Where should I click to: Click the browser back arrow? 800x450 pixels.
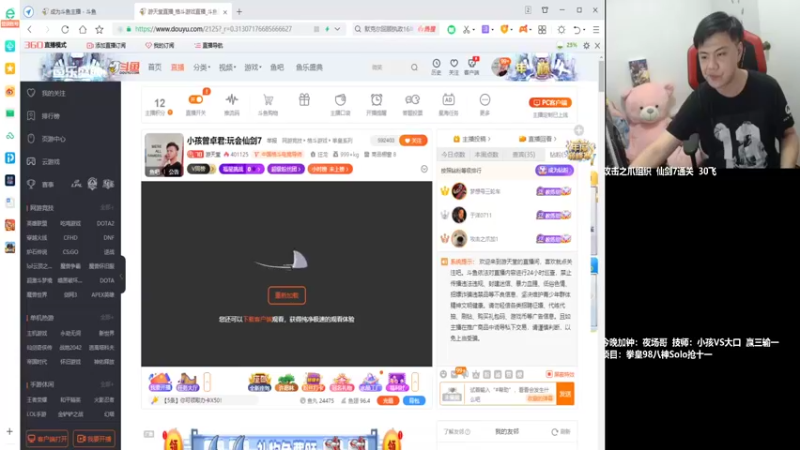[x=30, y=30]
